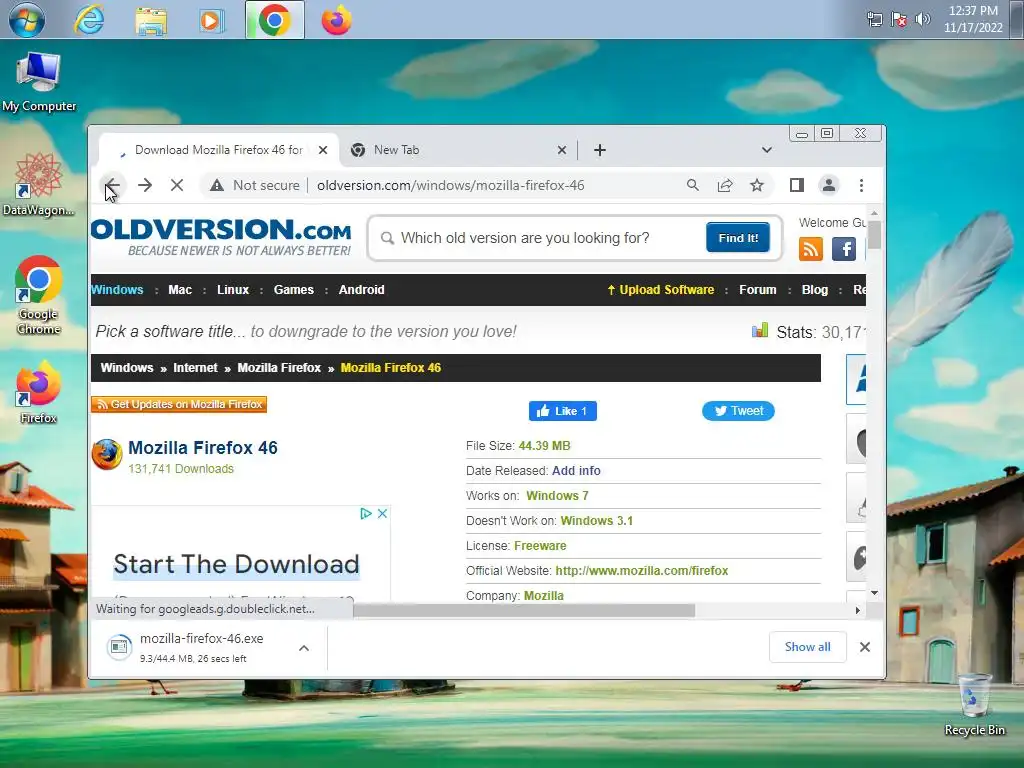Screen dimensions: 1024x768
Task: Click Mozilla Firefox breadcrumb link
Action: 279,368
